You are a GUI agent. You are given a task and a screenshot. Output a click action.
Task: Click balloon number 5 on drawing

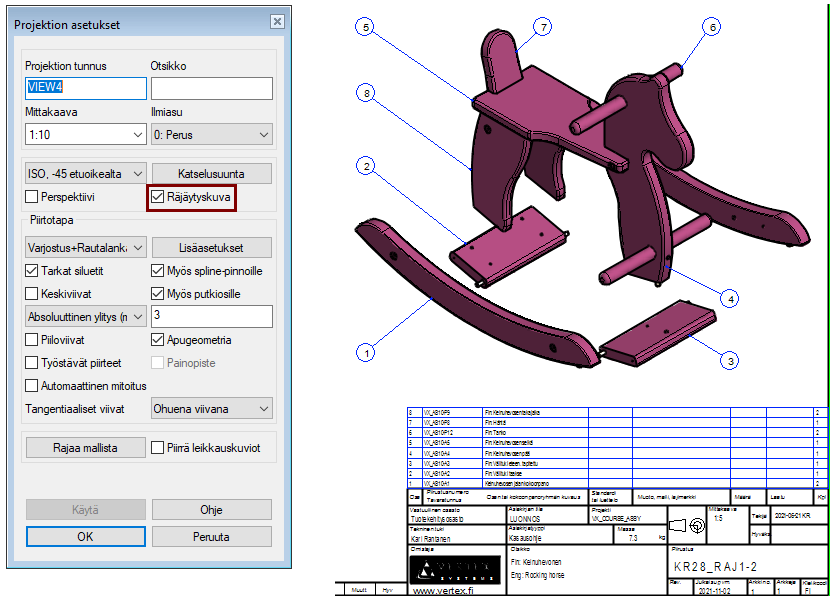[367, 29]
